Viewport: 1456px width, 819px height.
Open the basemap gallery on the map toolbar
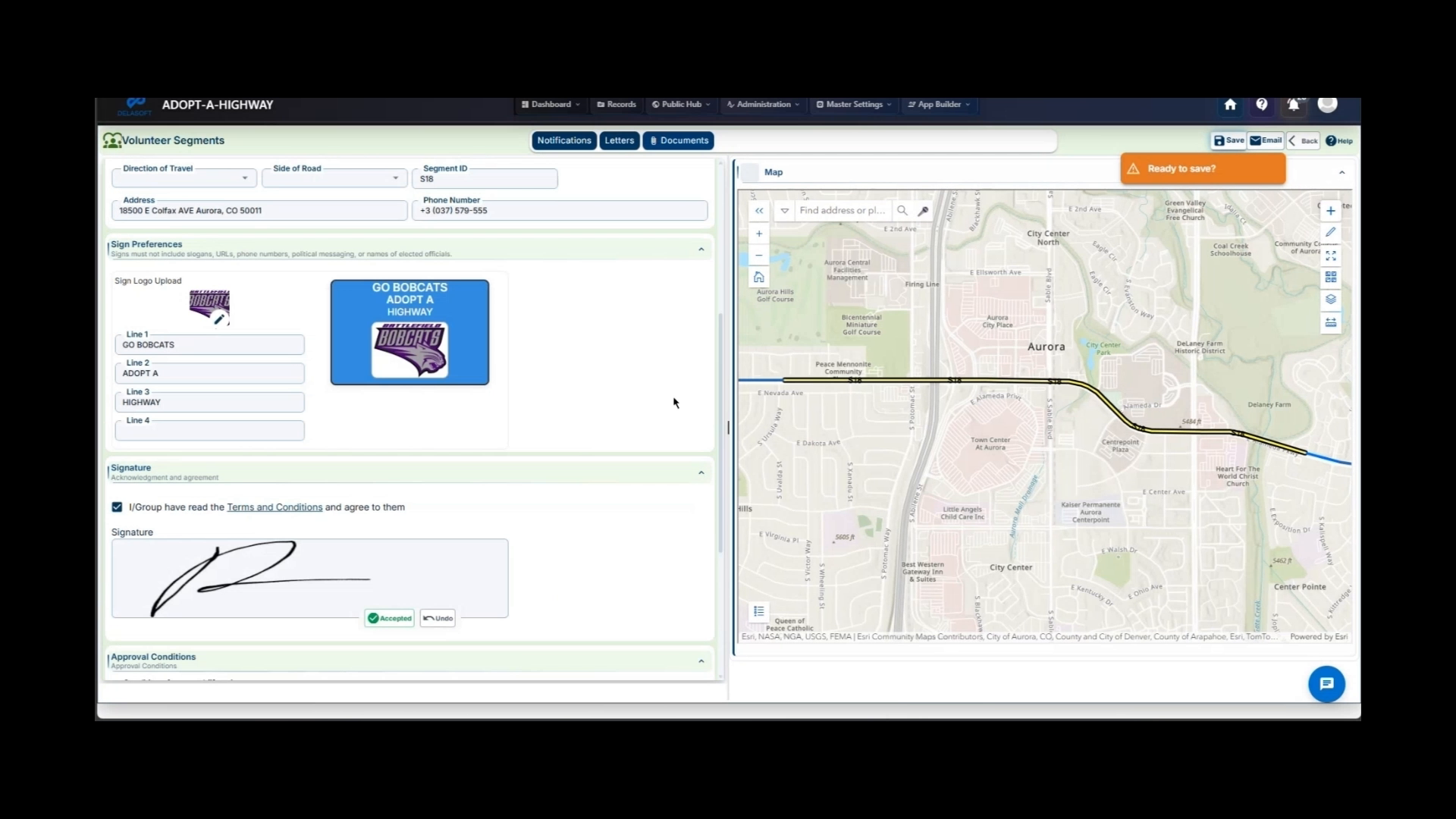point(1331,278)
